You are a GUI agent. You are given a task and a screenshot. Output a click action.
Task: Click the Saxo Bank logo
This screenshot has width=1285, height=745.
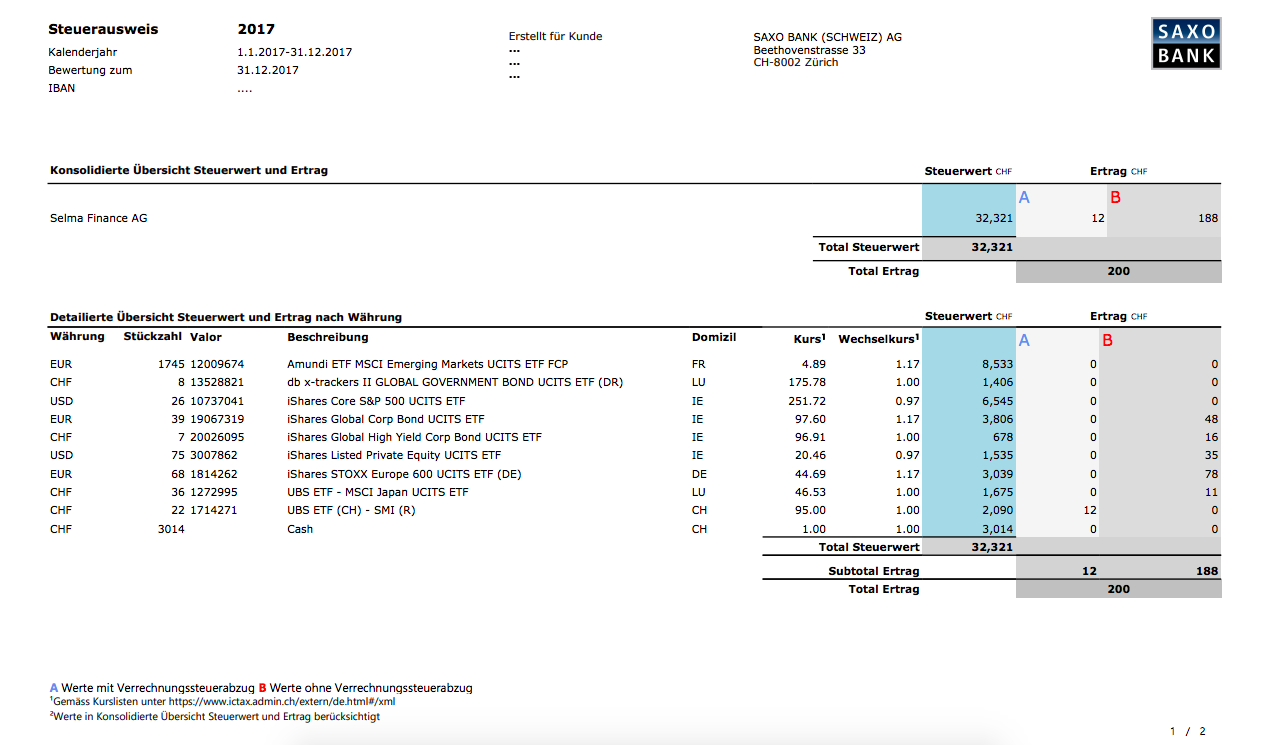point(1186,43)
